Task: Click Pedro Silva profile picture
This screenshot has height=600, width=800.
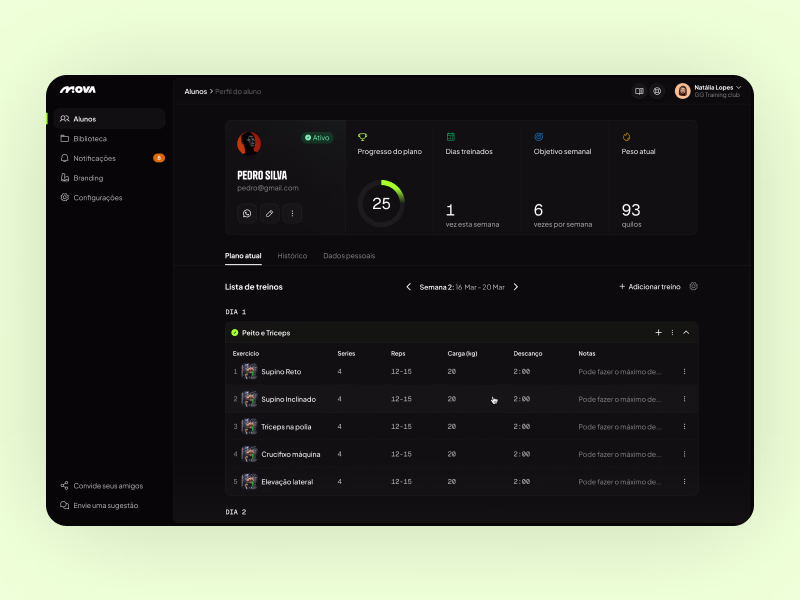Action: pos(249,143)
